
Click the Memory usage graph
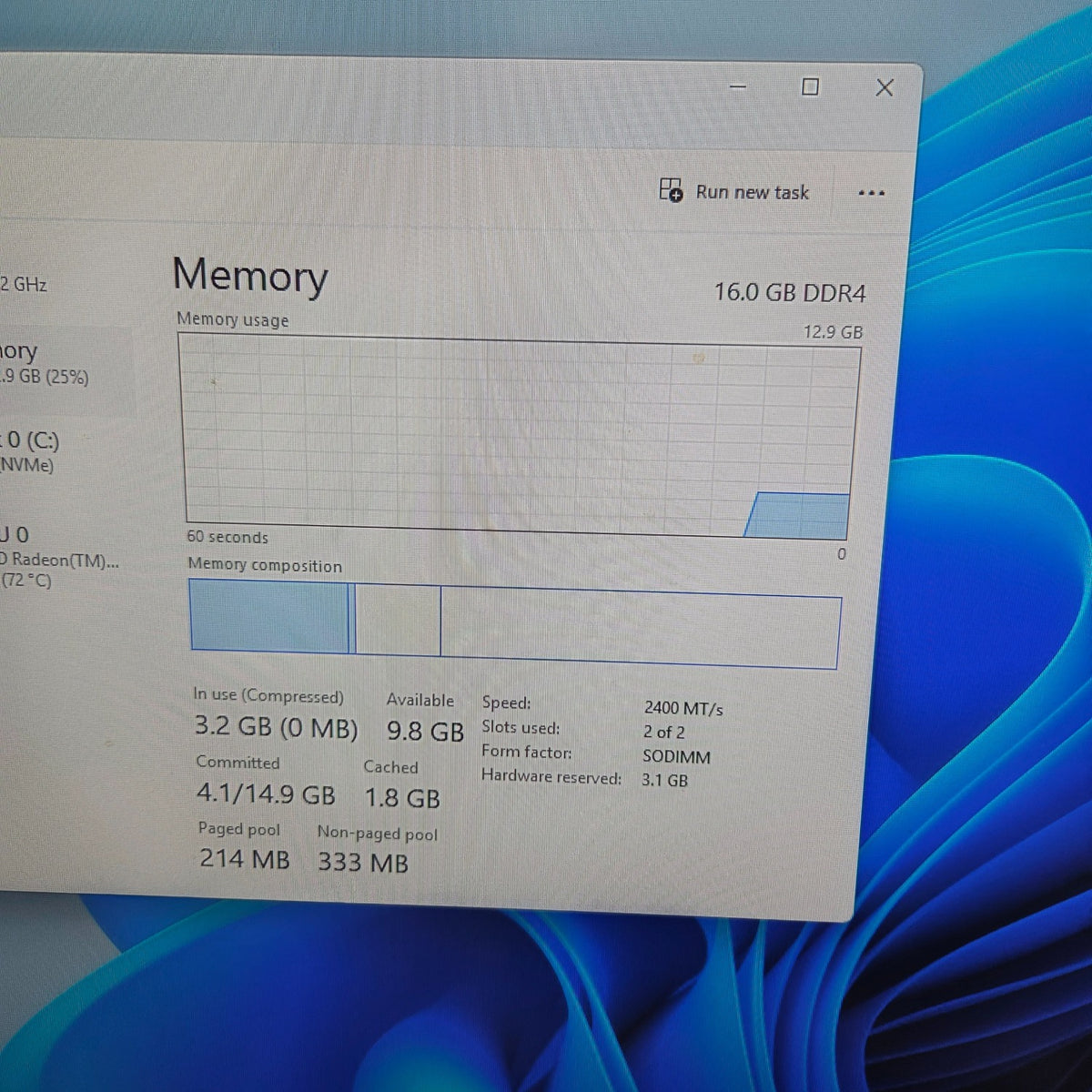518,436
